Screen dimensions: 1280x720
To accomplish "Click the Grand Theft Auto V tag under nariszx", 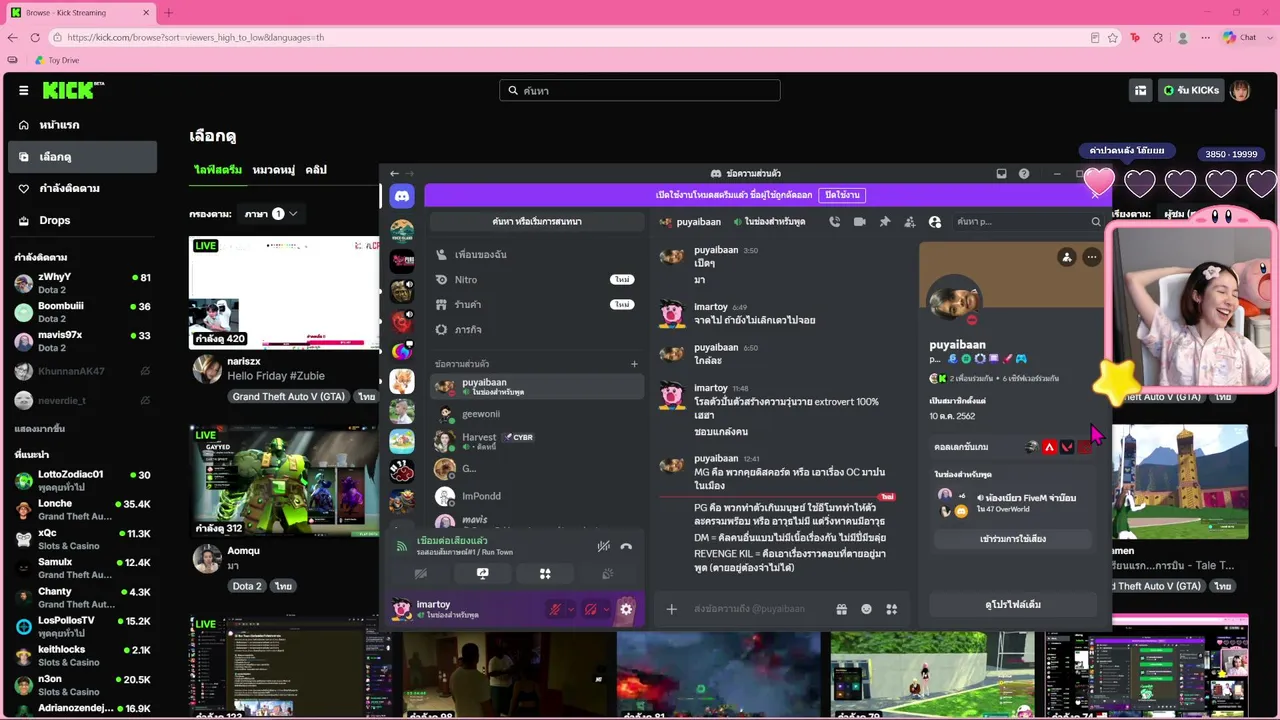I will pos(289,397).
